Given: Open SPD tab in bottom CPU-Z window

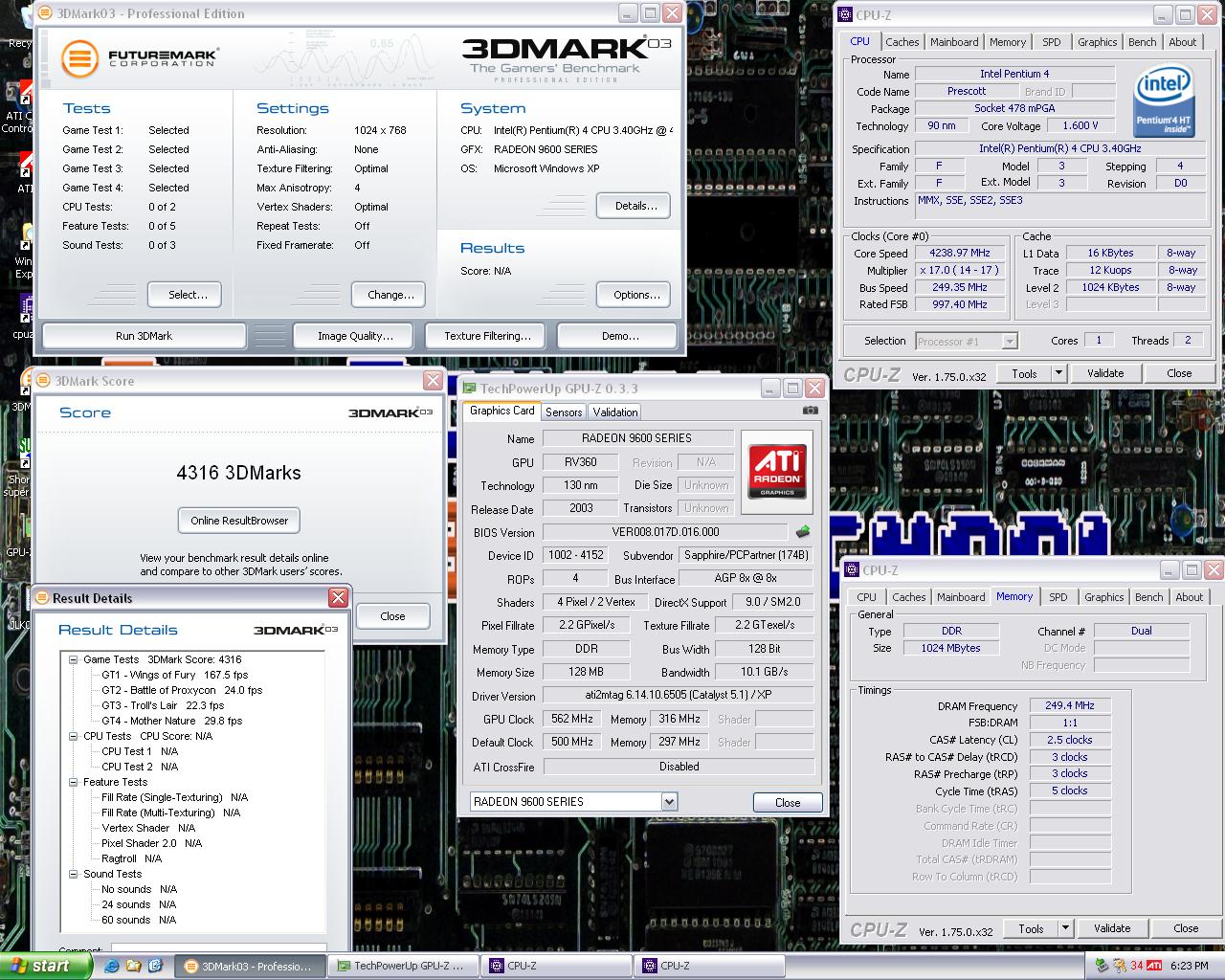Looking at the screenshot, I should tap(1058, 597).
